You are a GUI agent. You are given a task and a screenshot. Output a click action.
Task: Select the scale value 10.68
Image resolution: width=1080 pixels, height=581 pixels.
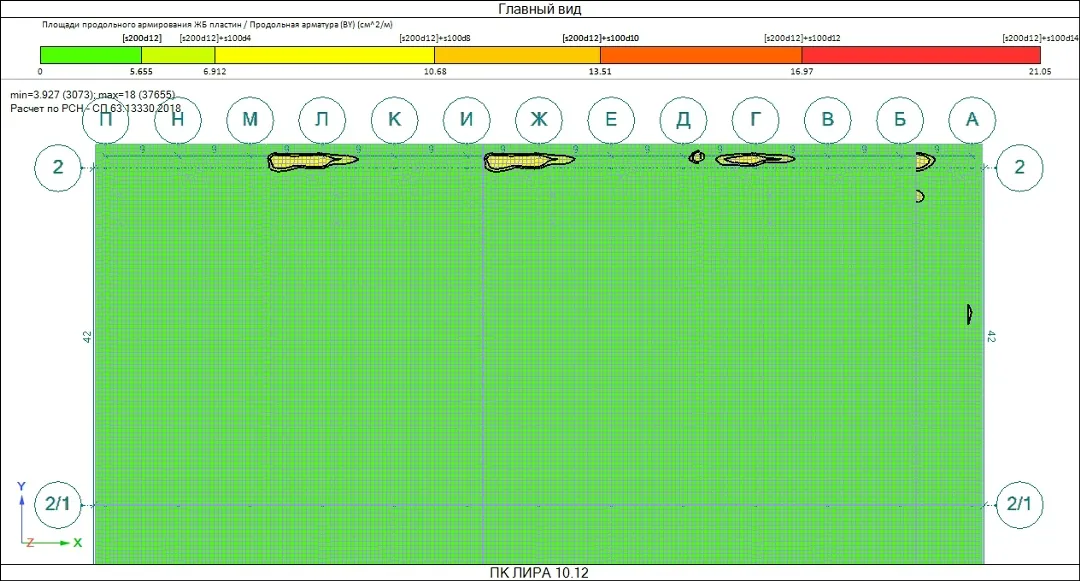(435, 72)
